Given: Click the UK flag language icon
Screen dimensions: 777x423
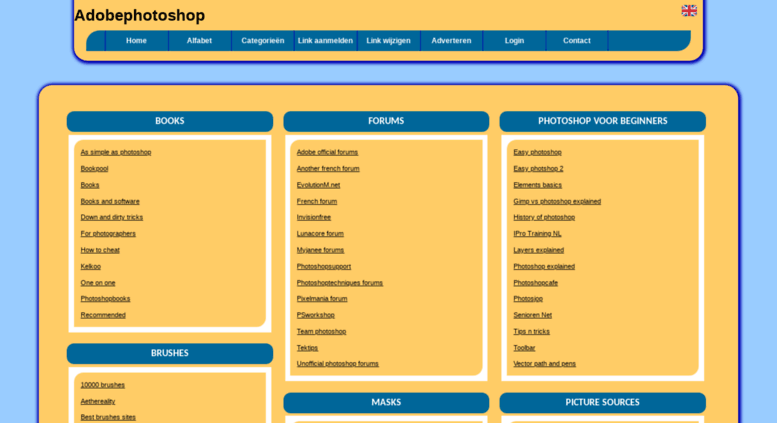Looking at the screenshot, I should [x=689, y=10].
